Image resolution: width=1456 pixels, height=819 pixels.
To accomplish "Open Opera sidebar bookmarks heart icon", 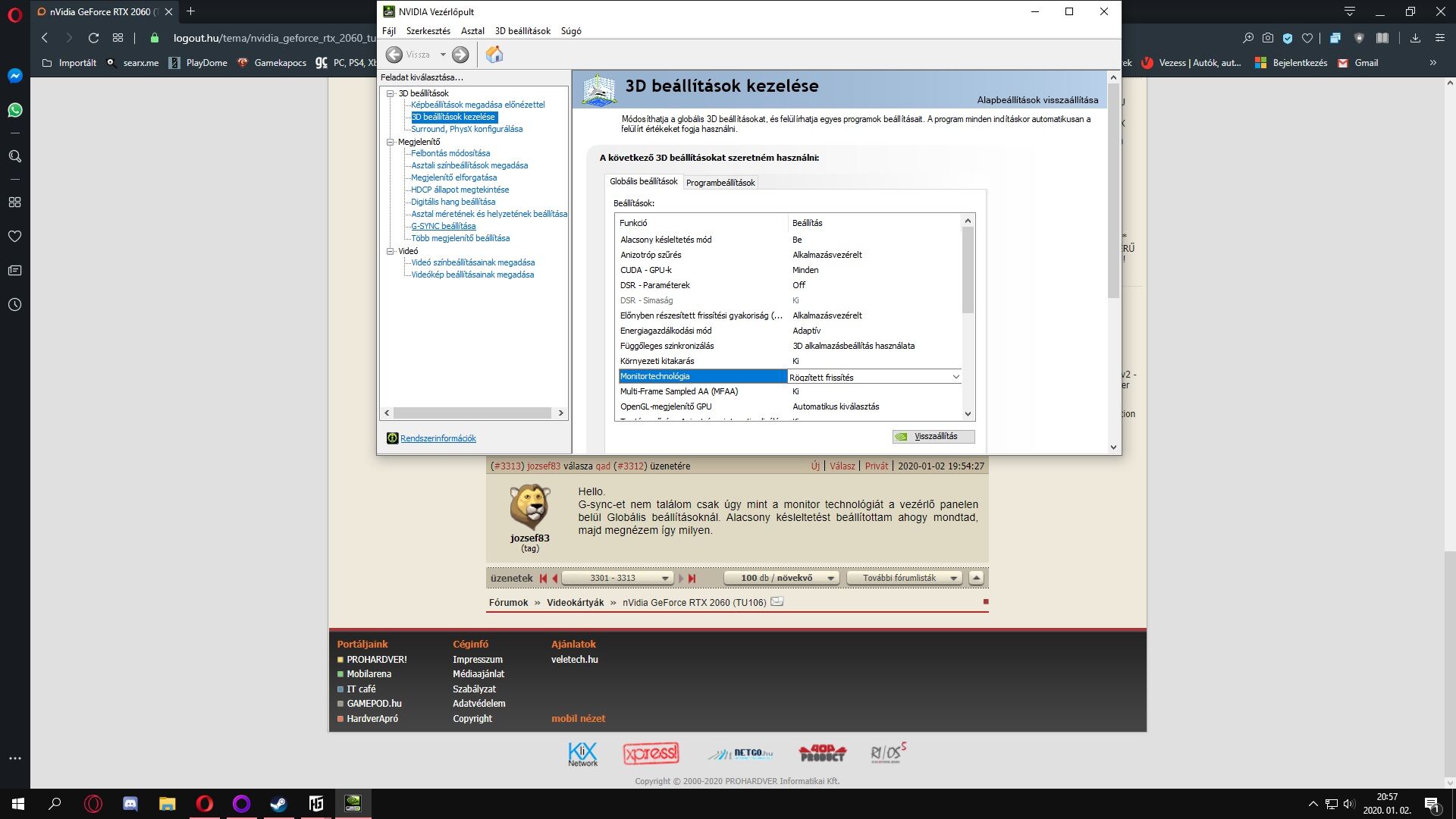I will [15, 237].
